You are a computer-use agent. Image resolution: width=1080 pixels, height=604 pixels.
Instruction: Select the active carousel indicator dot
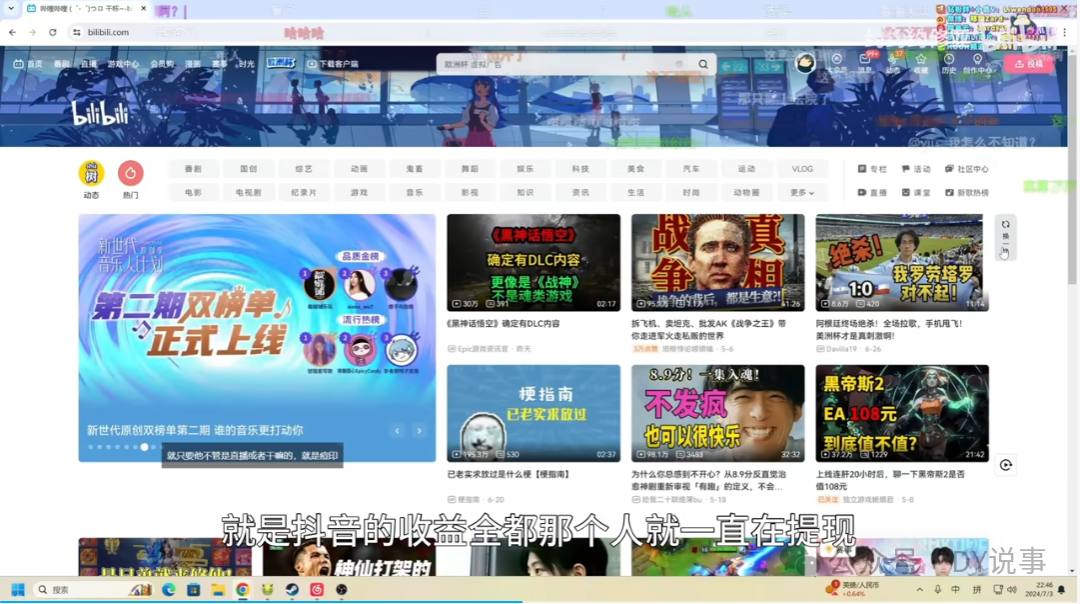point(144,447)
